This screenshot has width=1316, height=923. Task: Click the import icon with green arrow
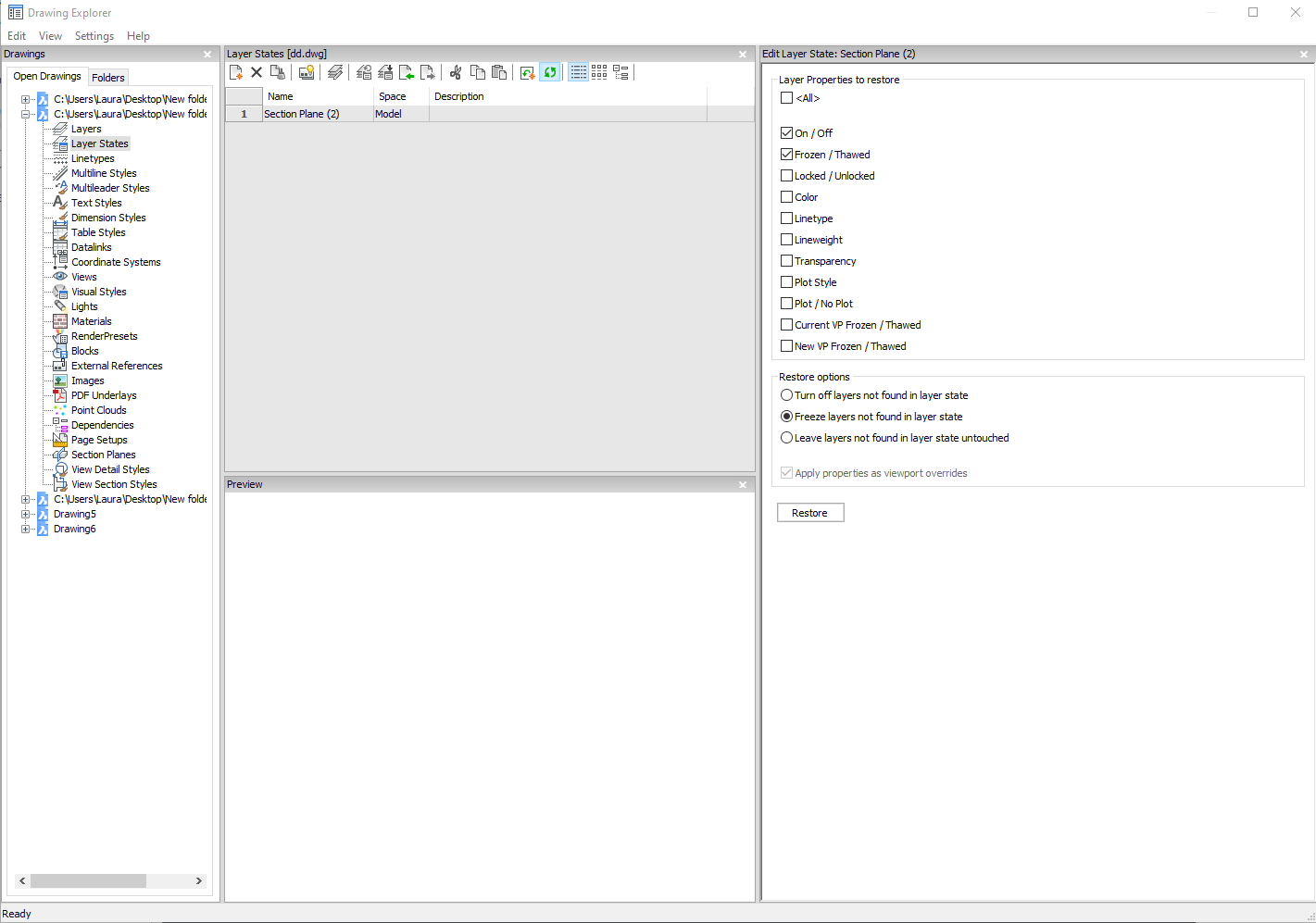click(x=407, y=72)
